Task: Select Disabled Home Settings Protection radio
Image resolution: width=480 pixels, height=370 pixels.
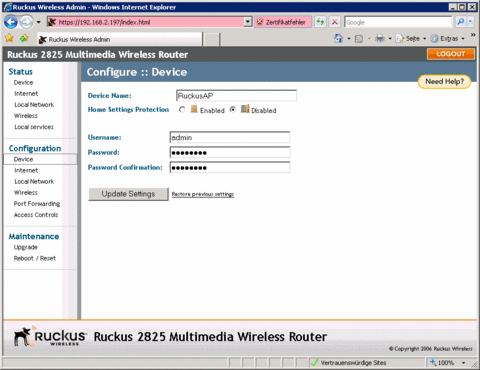Action: [x=233, y=109]
